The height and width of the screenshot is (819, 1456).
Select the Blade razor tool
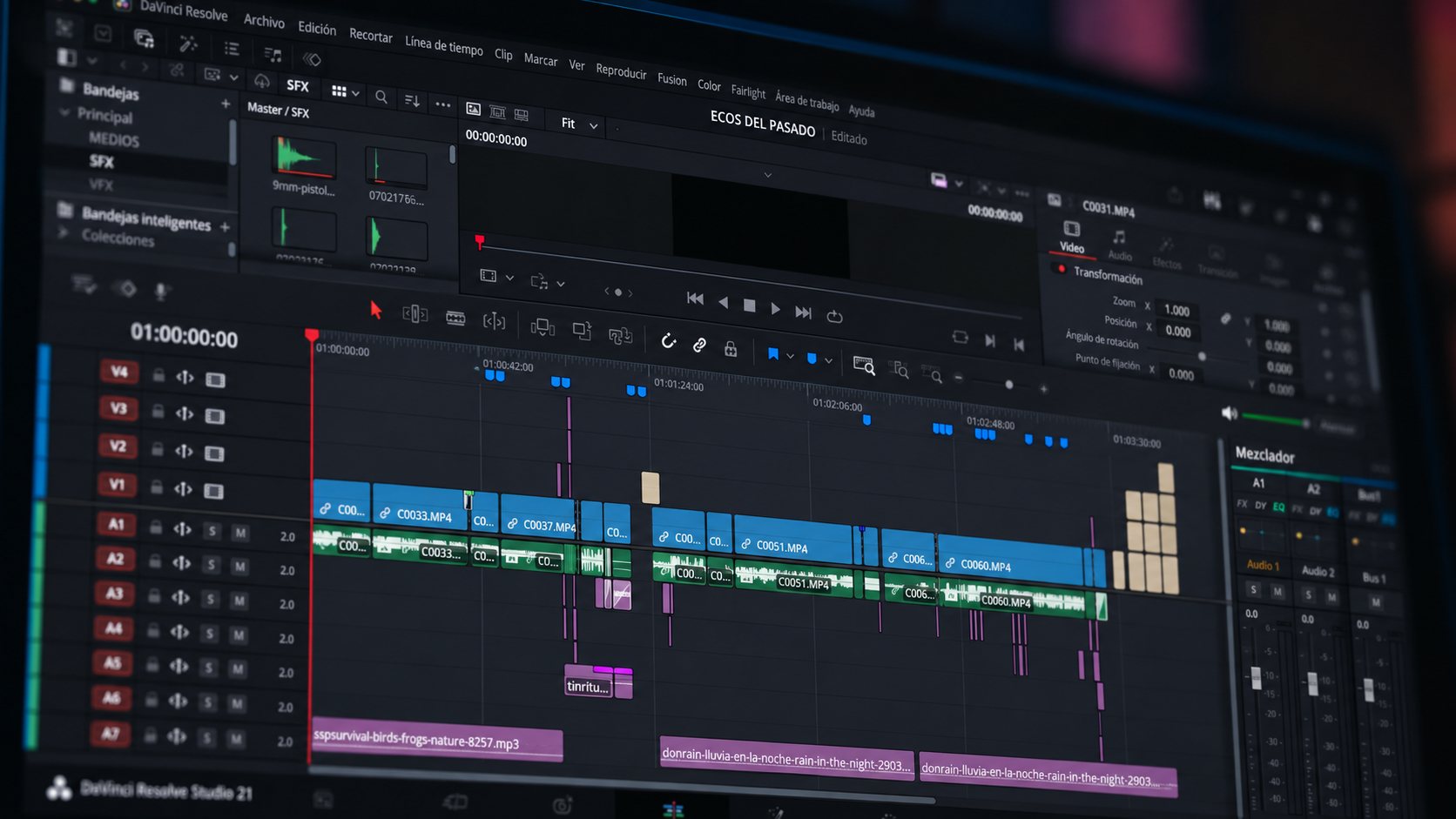pos(455,318)
